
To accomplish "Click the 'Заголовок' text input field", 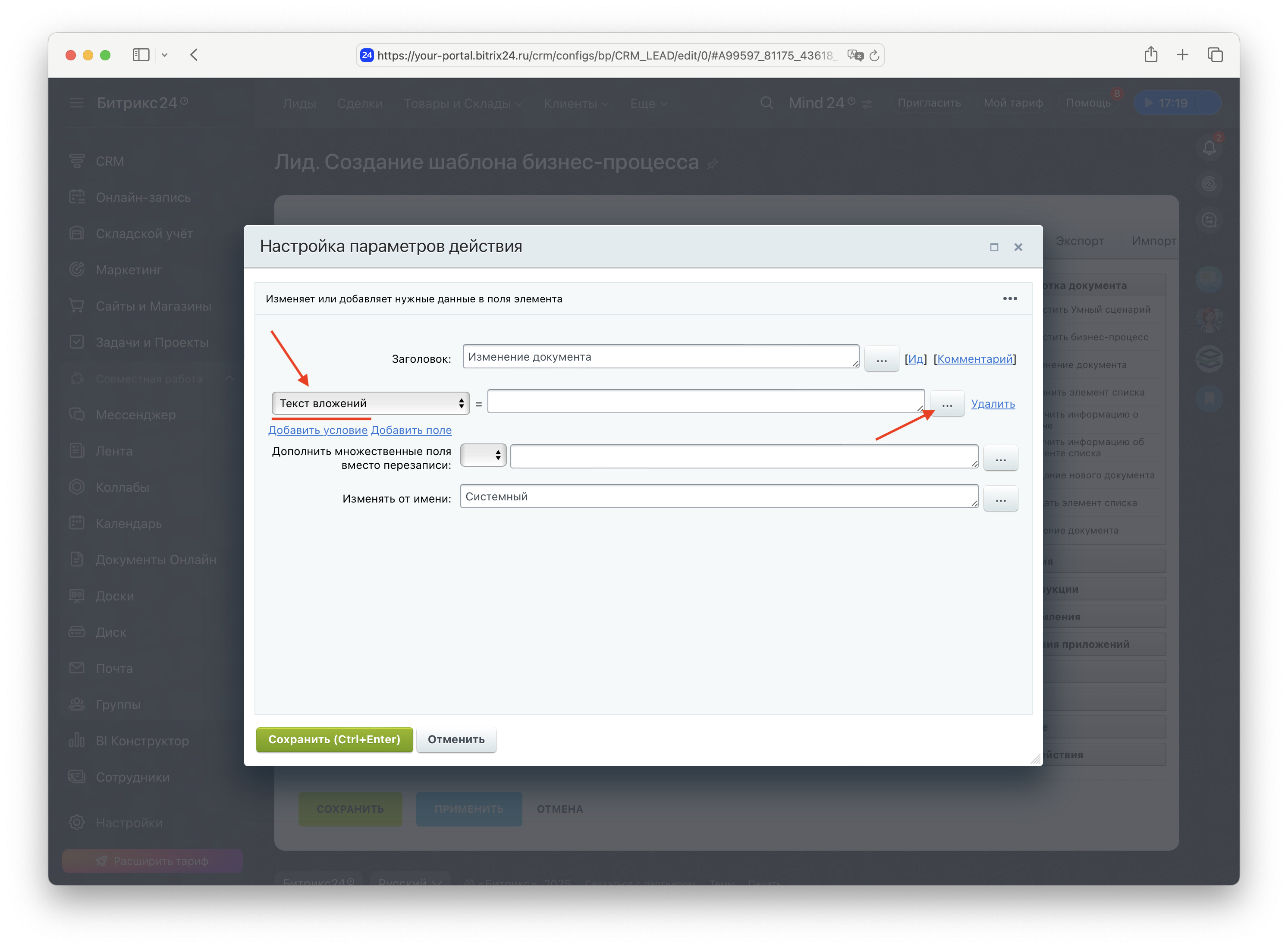I will pos(660,357).
